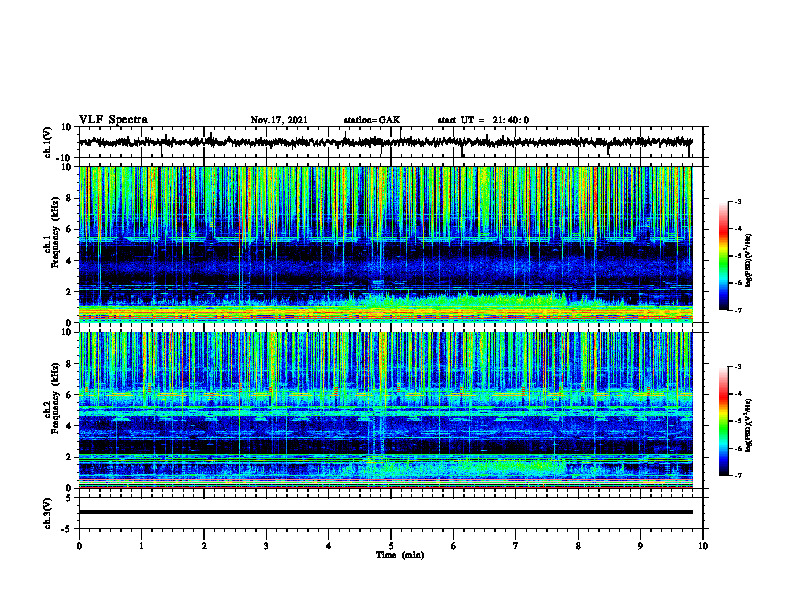792x612 pixels.
Task: Click the time axis tick label '1'
Action: (x=141, y=546)
